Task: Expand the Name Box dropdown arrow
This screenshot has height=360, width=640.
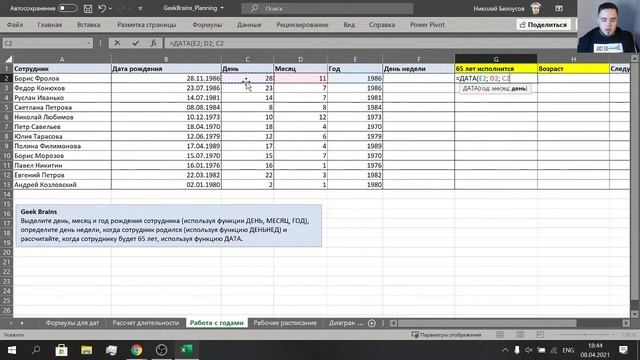Action: (88, 43)
